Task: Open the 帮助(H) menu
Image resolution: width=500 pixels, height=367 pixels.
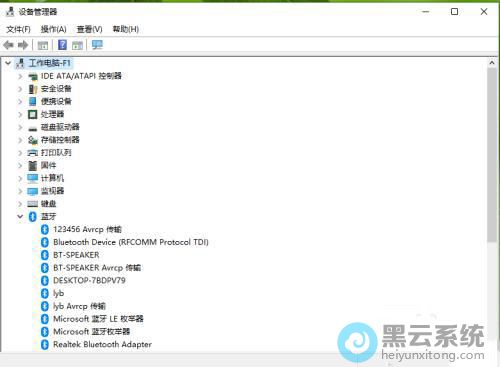Action: tap(126, 29)
